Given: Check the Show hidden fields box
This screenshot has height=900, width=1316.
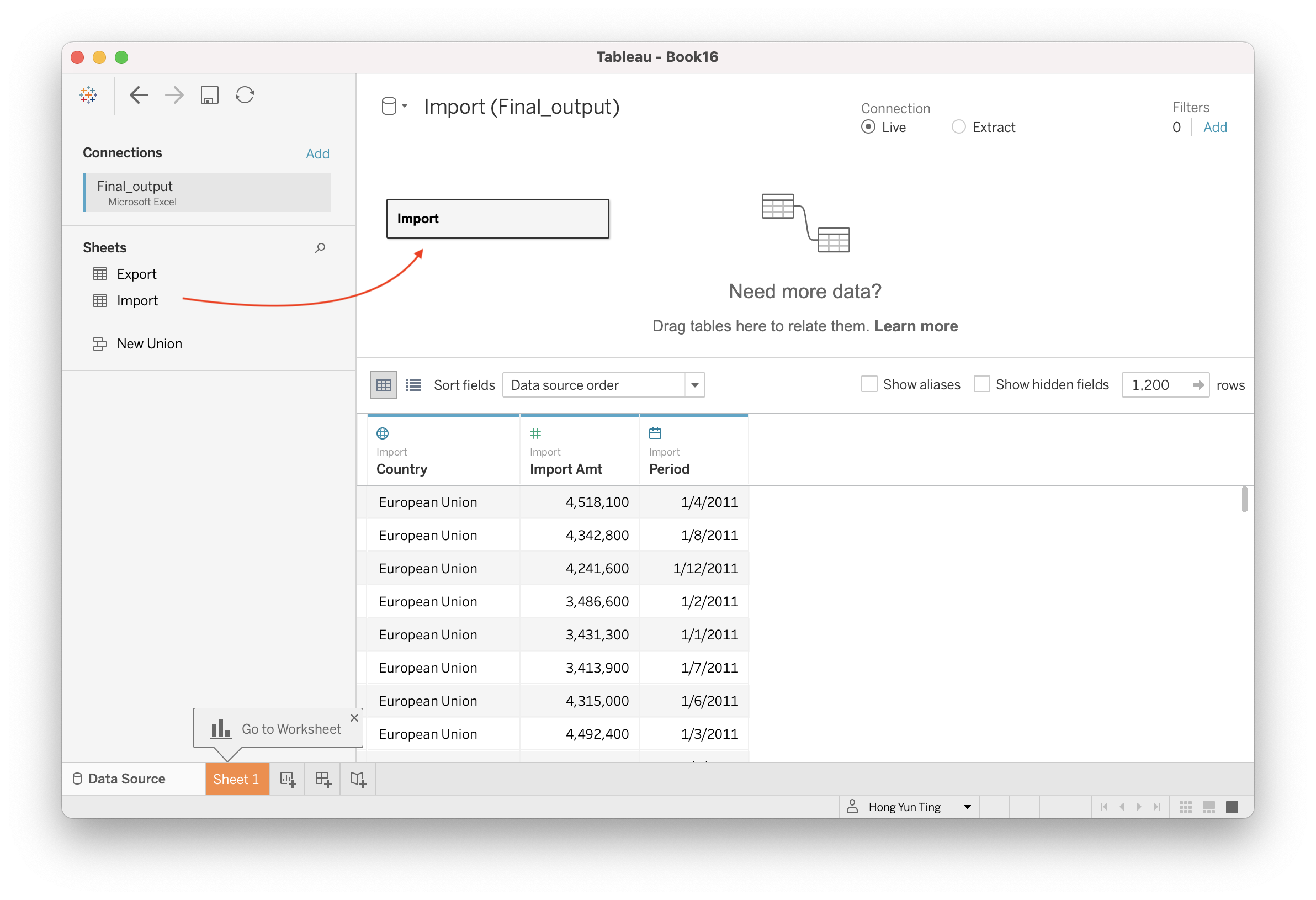Looking at the screenshot, I should coord(982,385).
